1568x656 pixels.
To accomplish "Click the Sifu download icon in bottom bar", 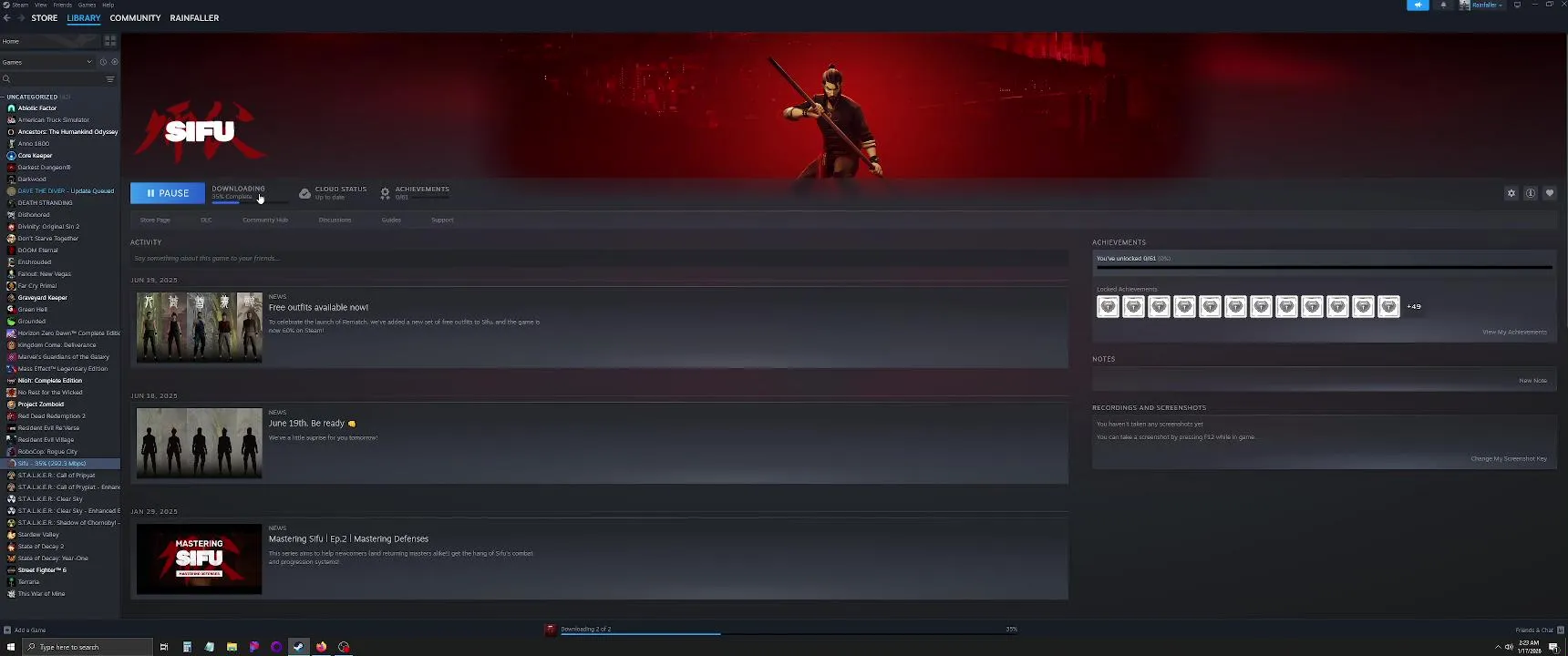I will 551,630.
